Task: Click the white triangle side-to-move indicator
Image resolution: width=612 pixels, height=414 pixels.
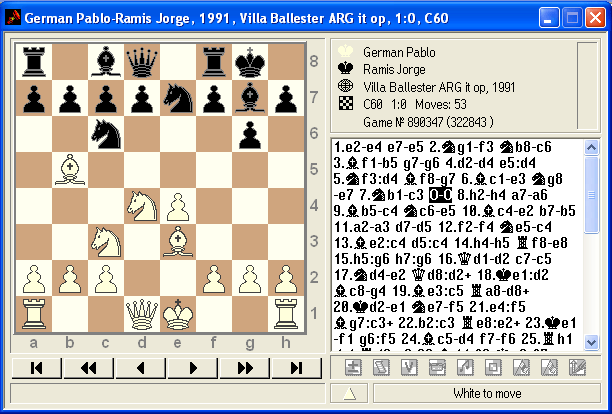Action: [349, 393]
